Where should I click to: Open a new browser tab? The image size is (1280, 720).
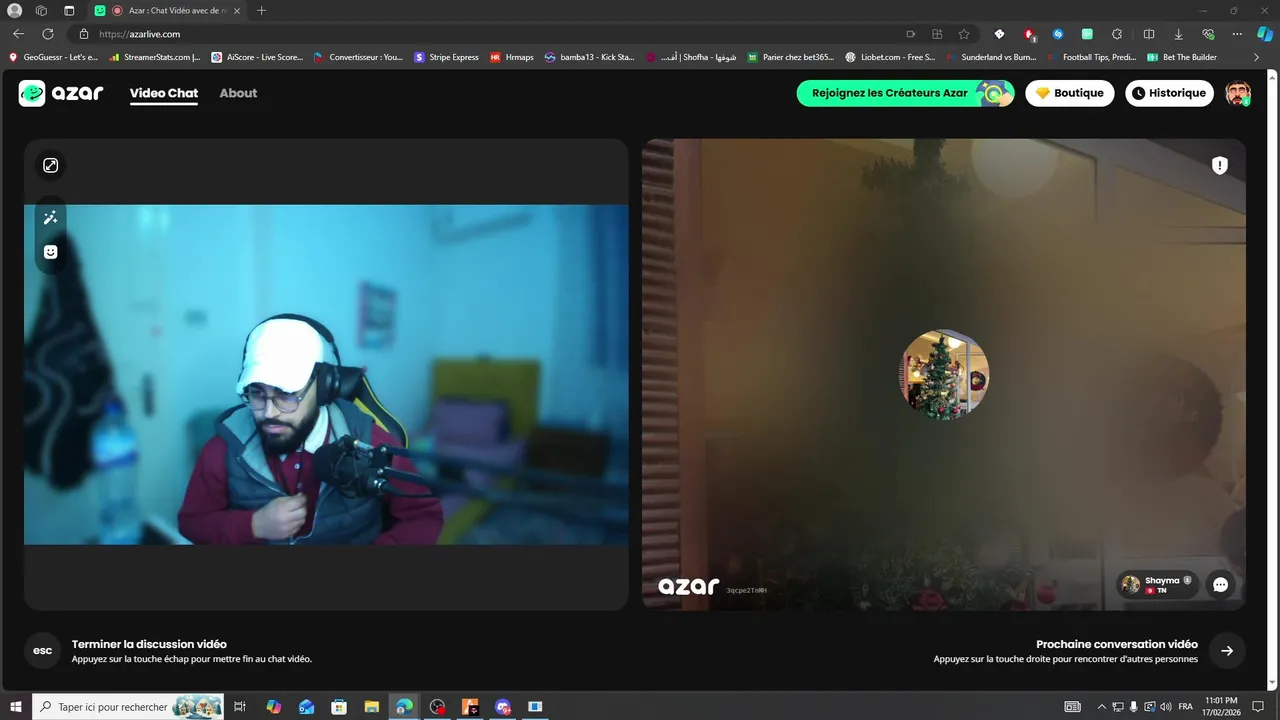[x=261, y=10]
